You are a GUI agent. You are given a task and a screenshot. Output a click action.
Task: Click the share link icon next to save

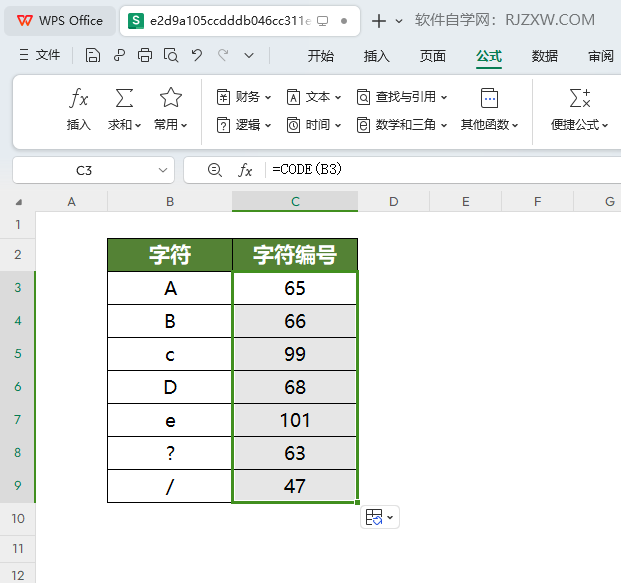pyautogui.click(x=119, y=55)
